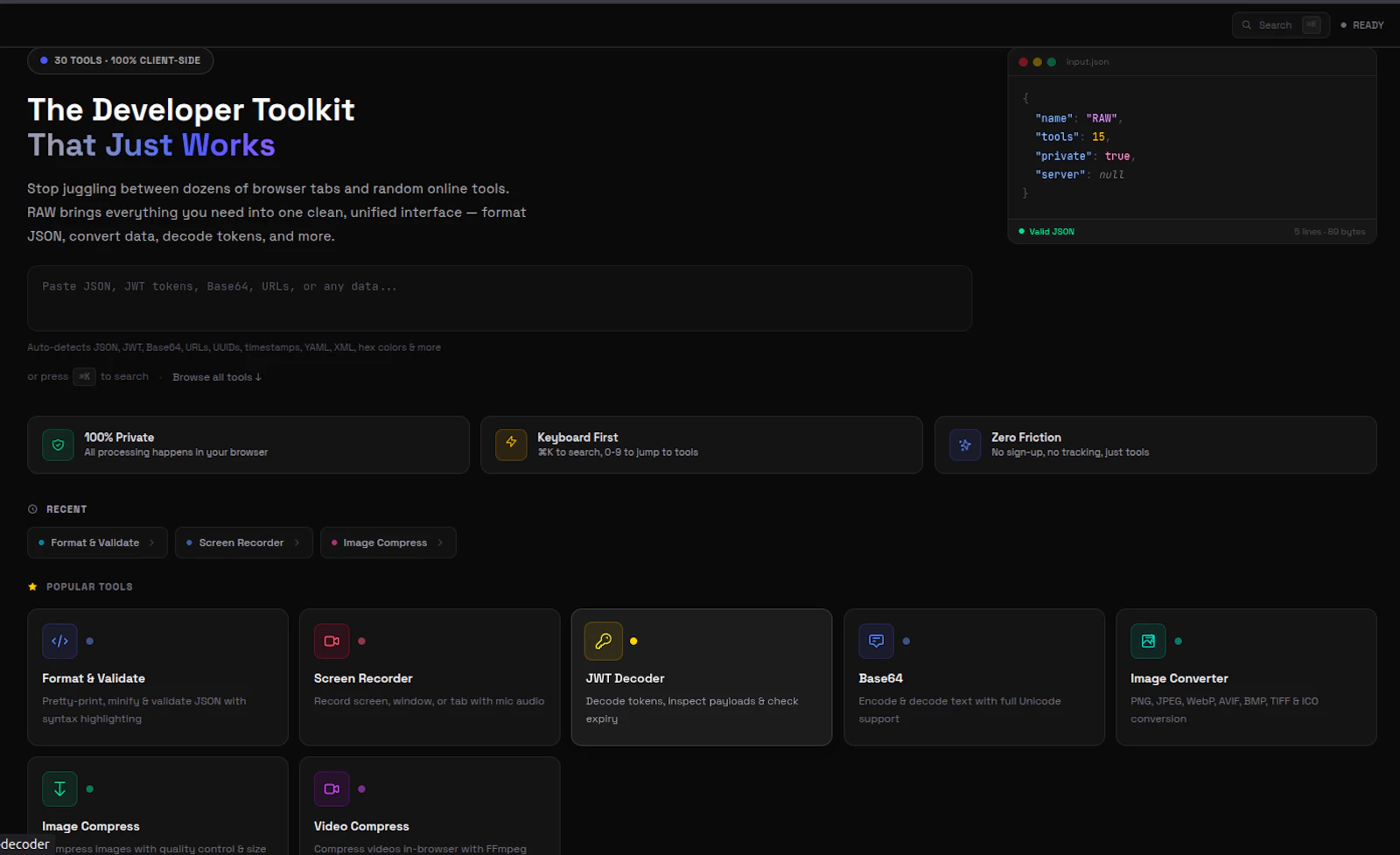The image size is (1400, 855).
Task: Click the Screen Recorder camera icon
Action: pyautogui.click(x=332, y=641)
